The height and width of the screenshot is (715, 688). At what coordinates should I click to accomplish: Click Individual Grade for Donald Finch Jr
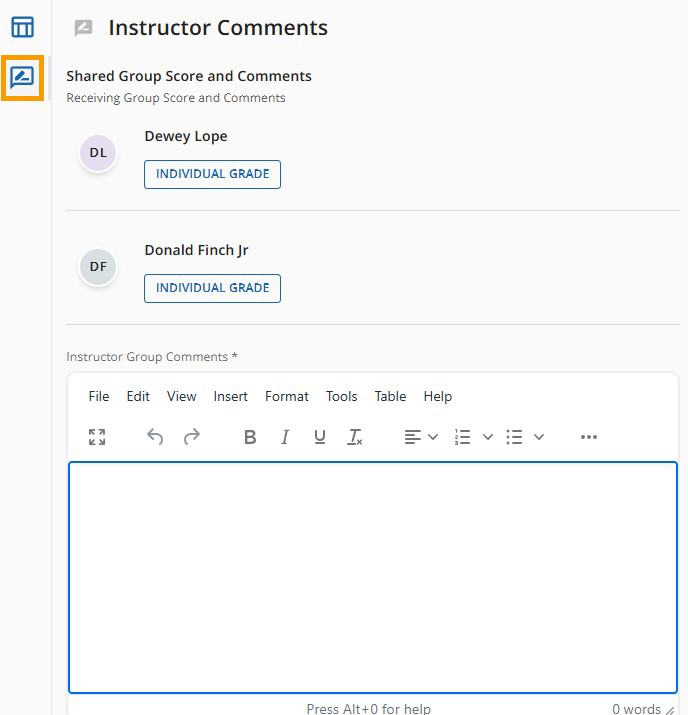[212, 288]
